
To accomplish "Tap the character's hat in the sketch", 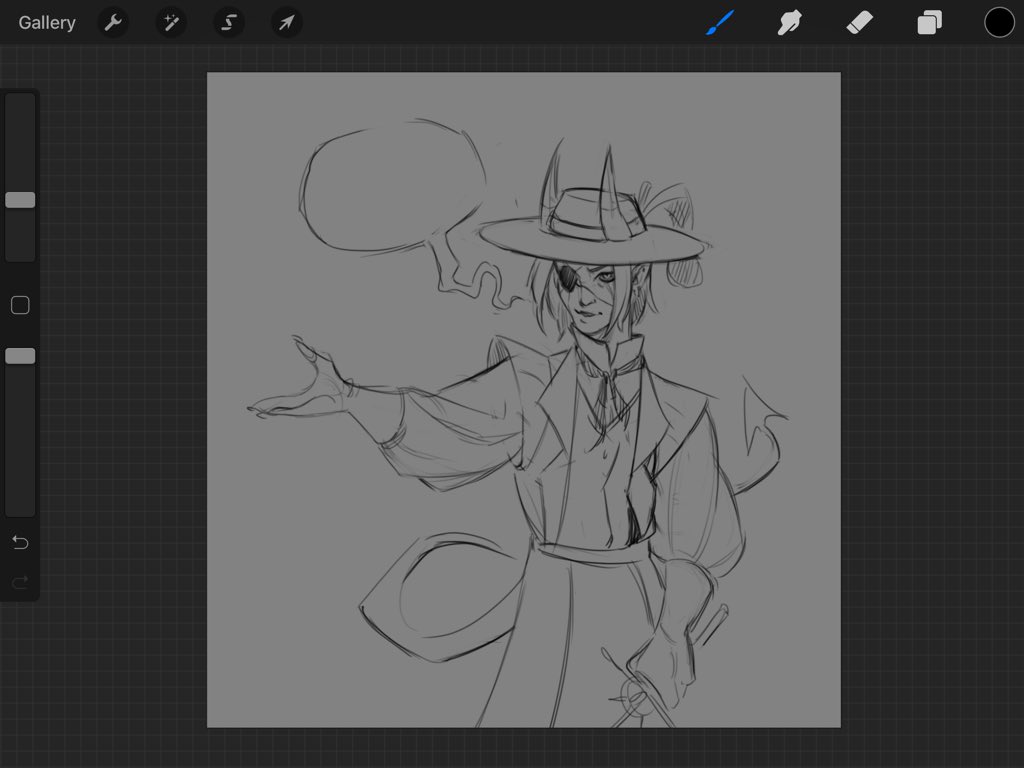I will click(x=590, y=215).
